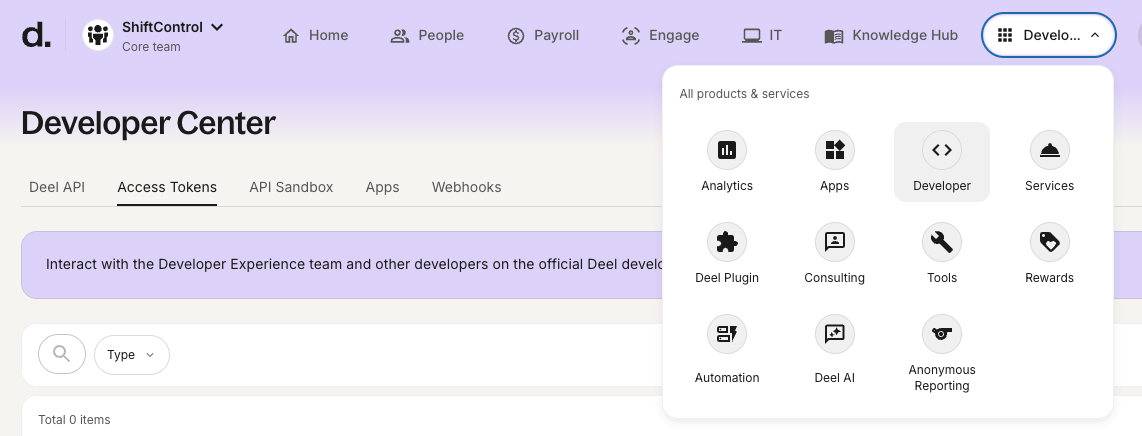Go to Payroll in top navigation
The height and width of the screenshot is (436, 1142).
(543, 35)
